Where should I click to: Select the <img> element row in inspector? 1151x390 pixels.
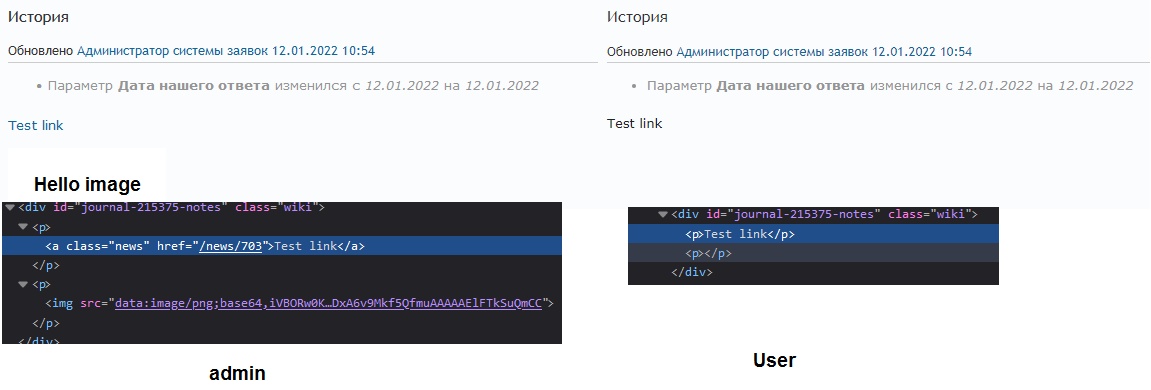point(282,303)
